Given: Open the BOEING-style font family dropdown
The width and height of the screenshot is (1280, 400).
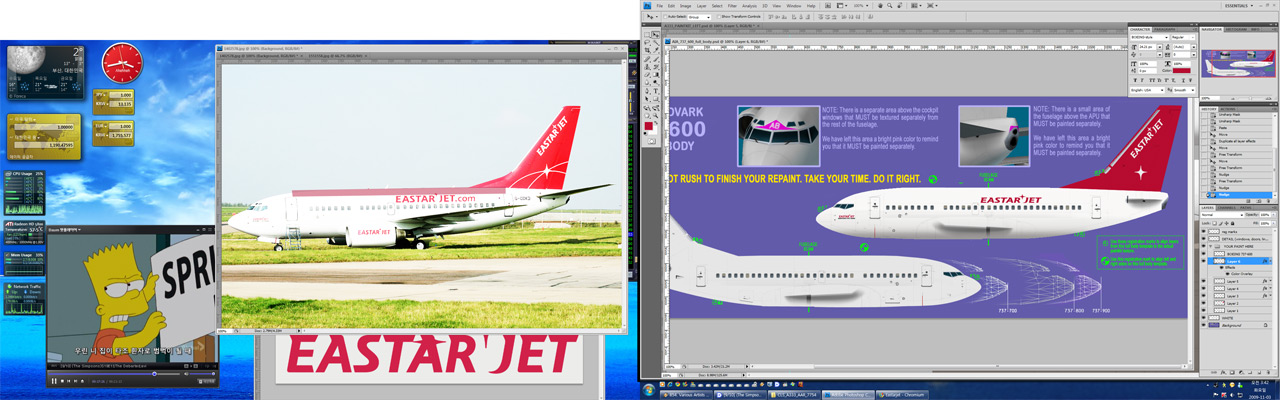Looking at the screenshot, I should (1148, 37).
